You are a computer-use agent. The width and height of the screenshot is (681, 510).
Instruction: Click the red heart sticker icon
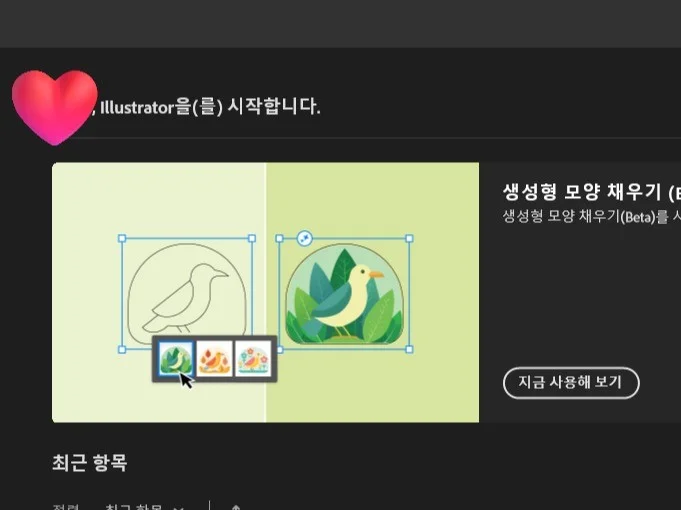click(x=54, y=107)
